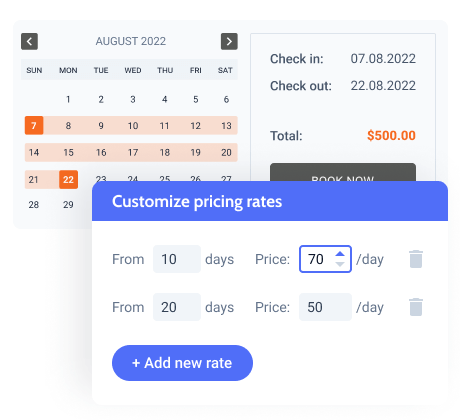The height and width of the screenshot is (420, 460).
Task: Focus the price 50 per day field
Action: click(325, 307)
